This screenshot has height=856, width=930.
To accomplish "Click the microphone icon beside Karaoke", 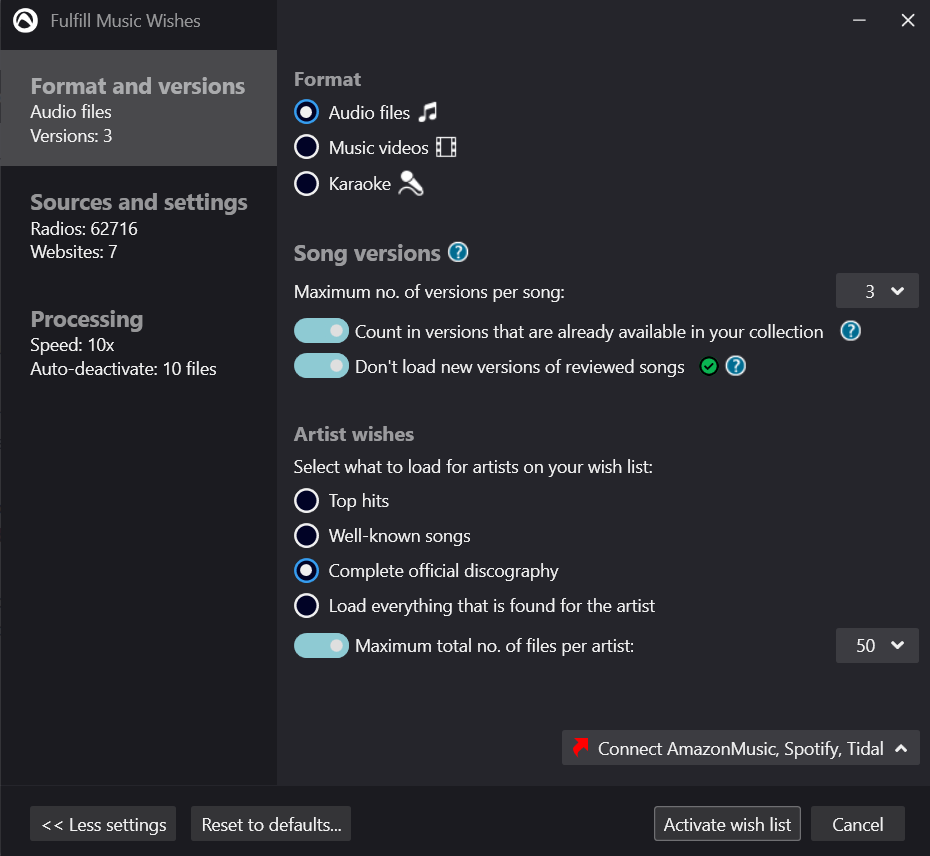I will [x=410, y=183].
